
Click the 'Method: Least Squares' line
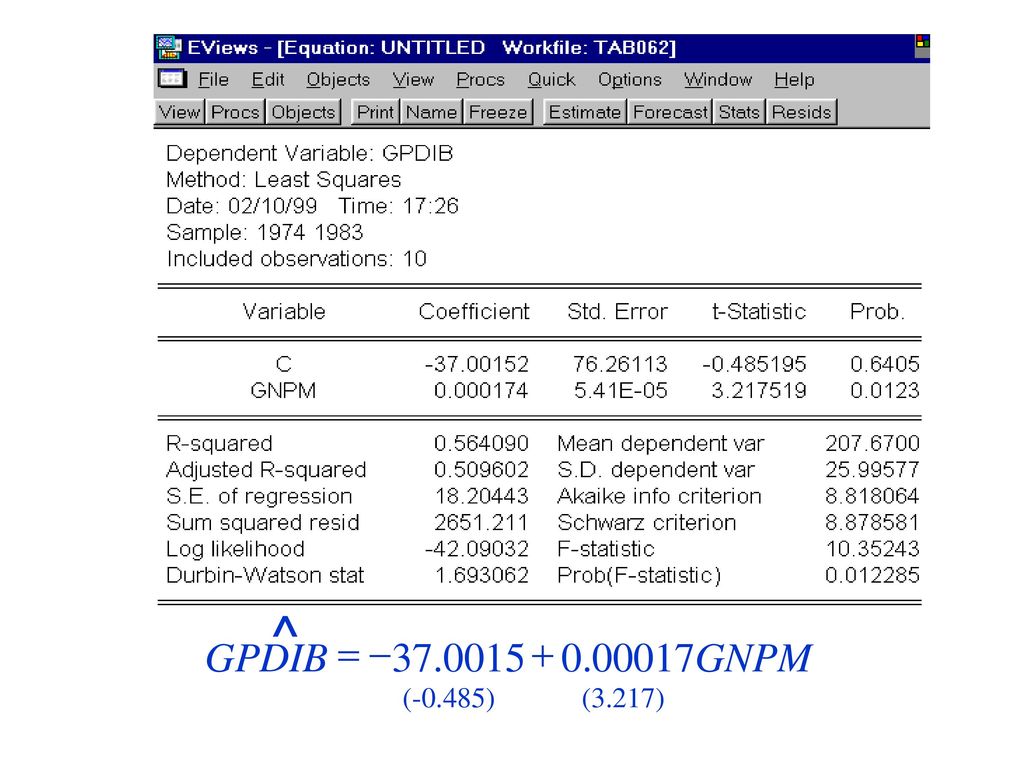click(283, 180)
